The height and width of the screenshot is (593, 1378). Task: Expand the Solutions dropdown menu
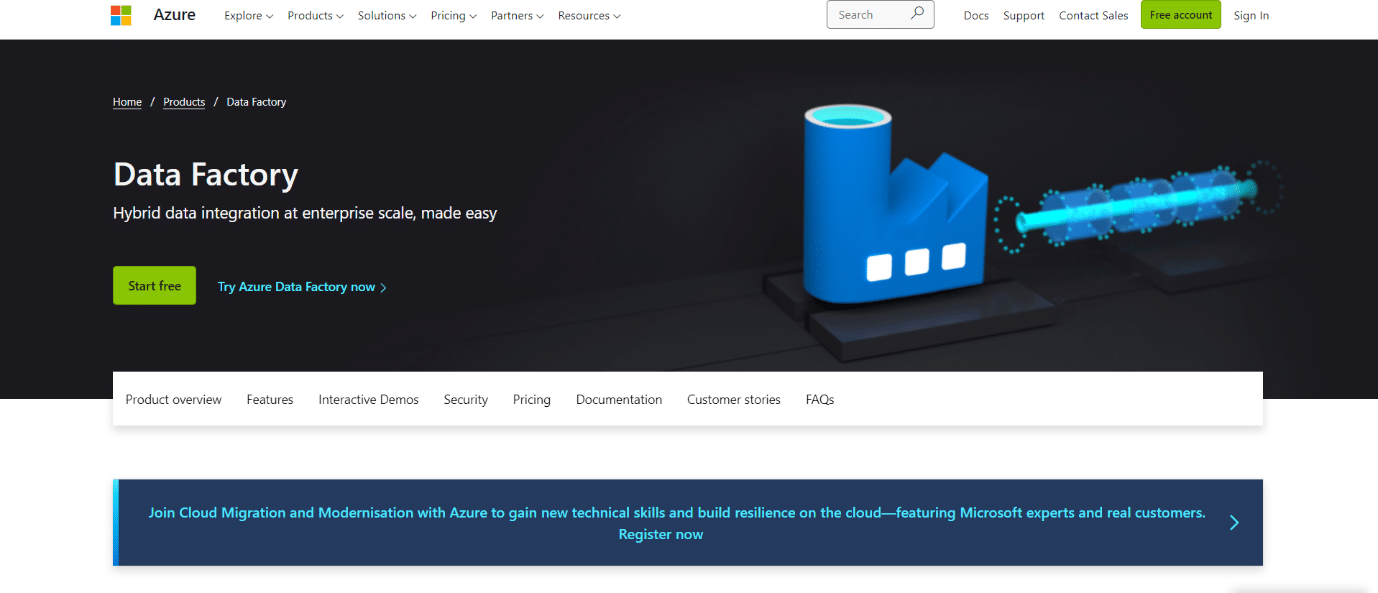[x=387, y=15]
